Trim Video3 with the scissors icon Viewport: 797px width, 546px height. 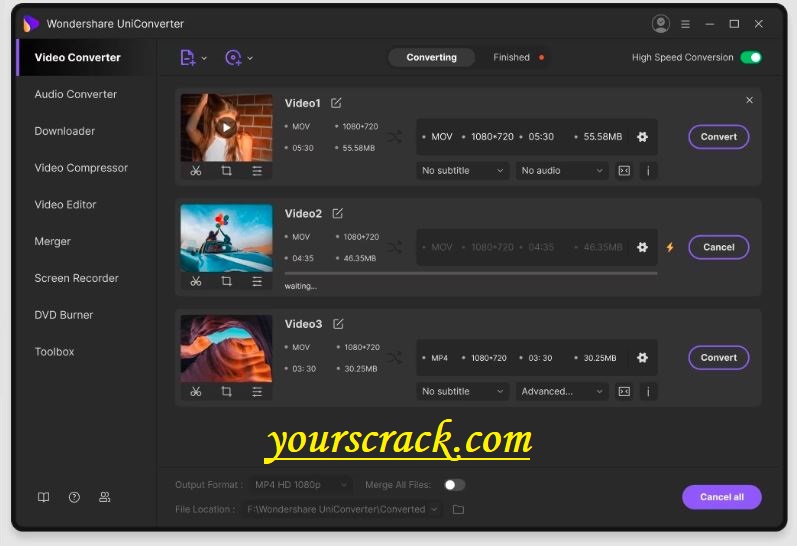pyautogui.click(x=196, y=391)
